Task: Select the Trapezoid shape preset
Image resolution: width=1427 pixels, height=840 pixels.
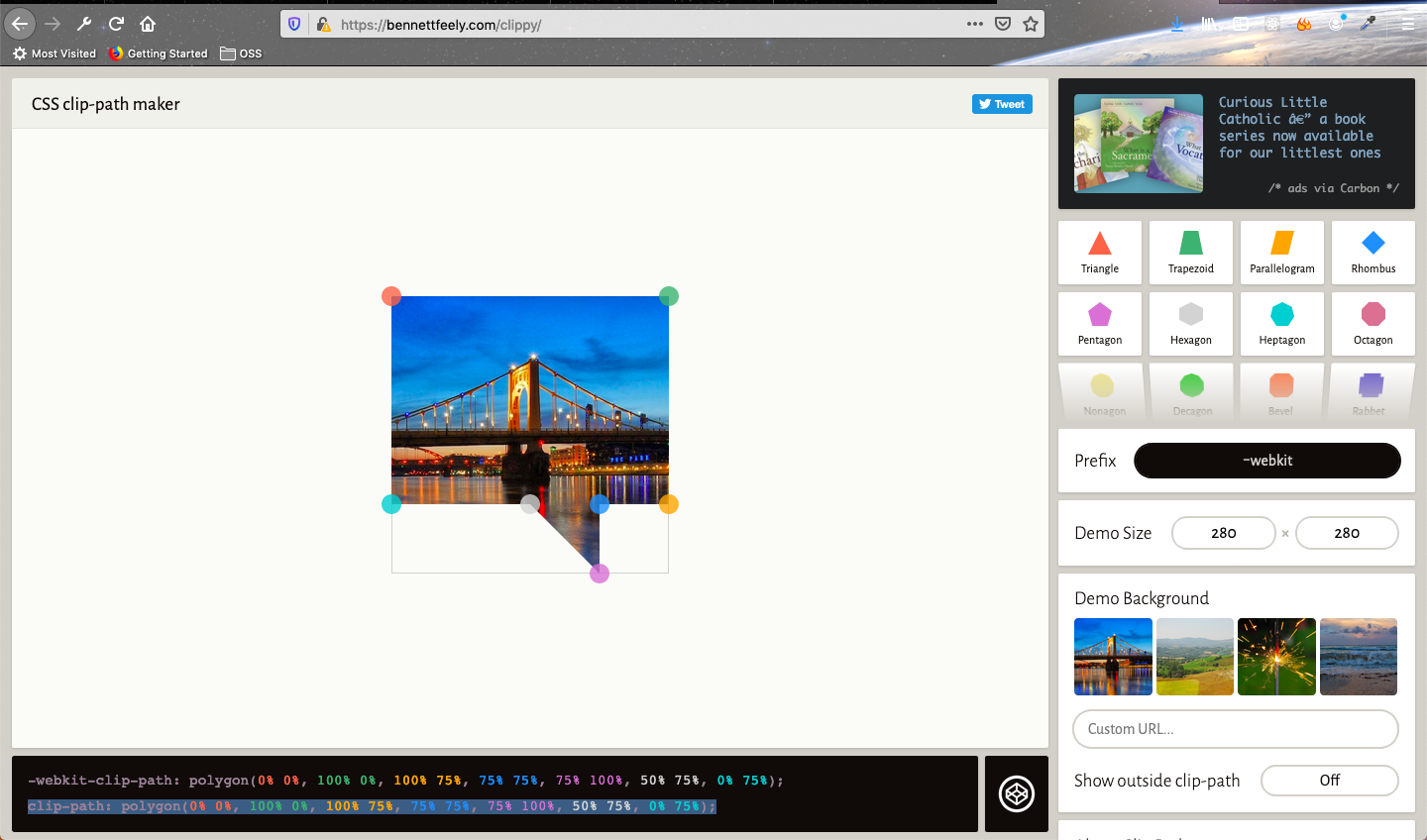Action: pos(1191,253)
